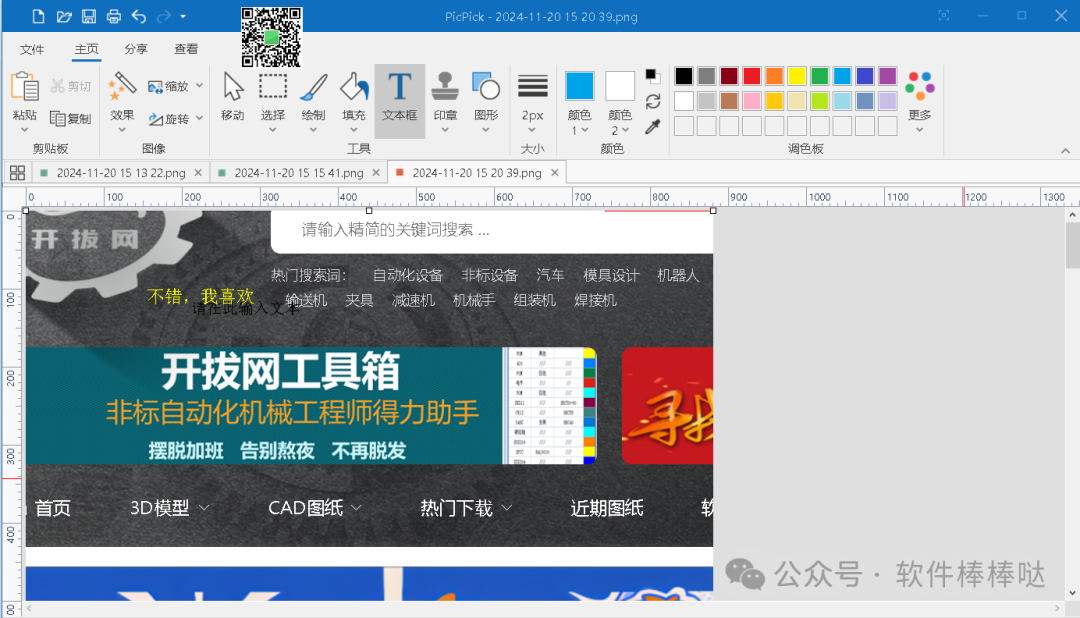Pick the purple palette swatch
This screenshot has height=618, width=1080.
[x=888, y=76]
